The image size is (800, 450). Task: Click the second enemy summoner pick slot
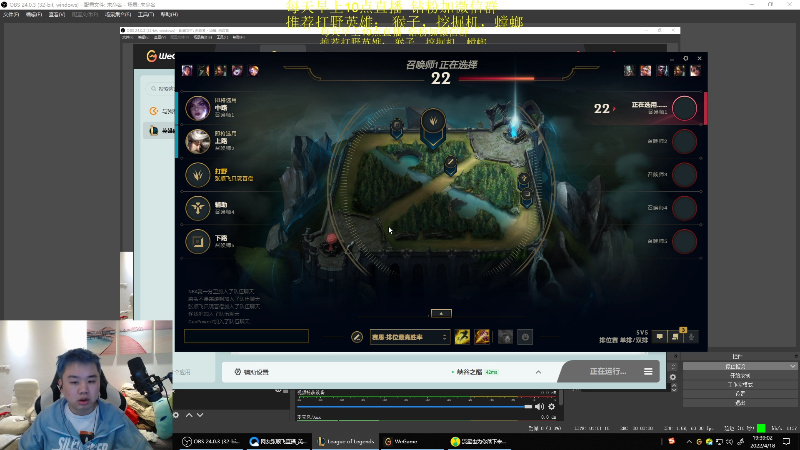point(684,141)
